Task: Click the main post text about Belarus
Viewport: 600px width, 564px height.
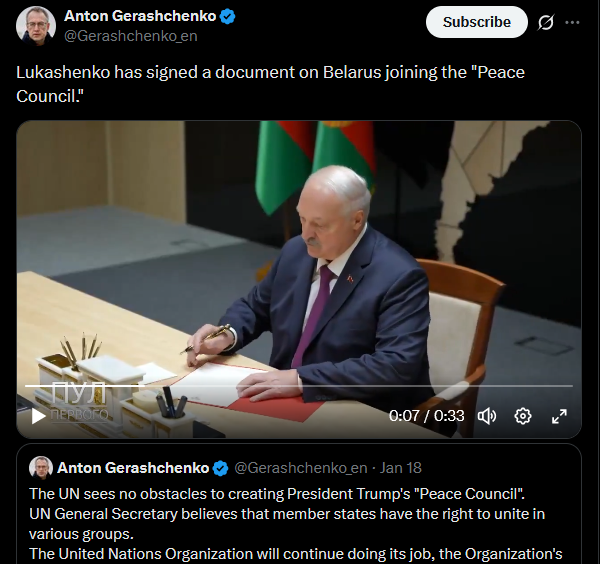Action: coord(270,84)
